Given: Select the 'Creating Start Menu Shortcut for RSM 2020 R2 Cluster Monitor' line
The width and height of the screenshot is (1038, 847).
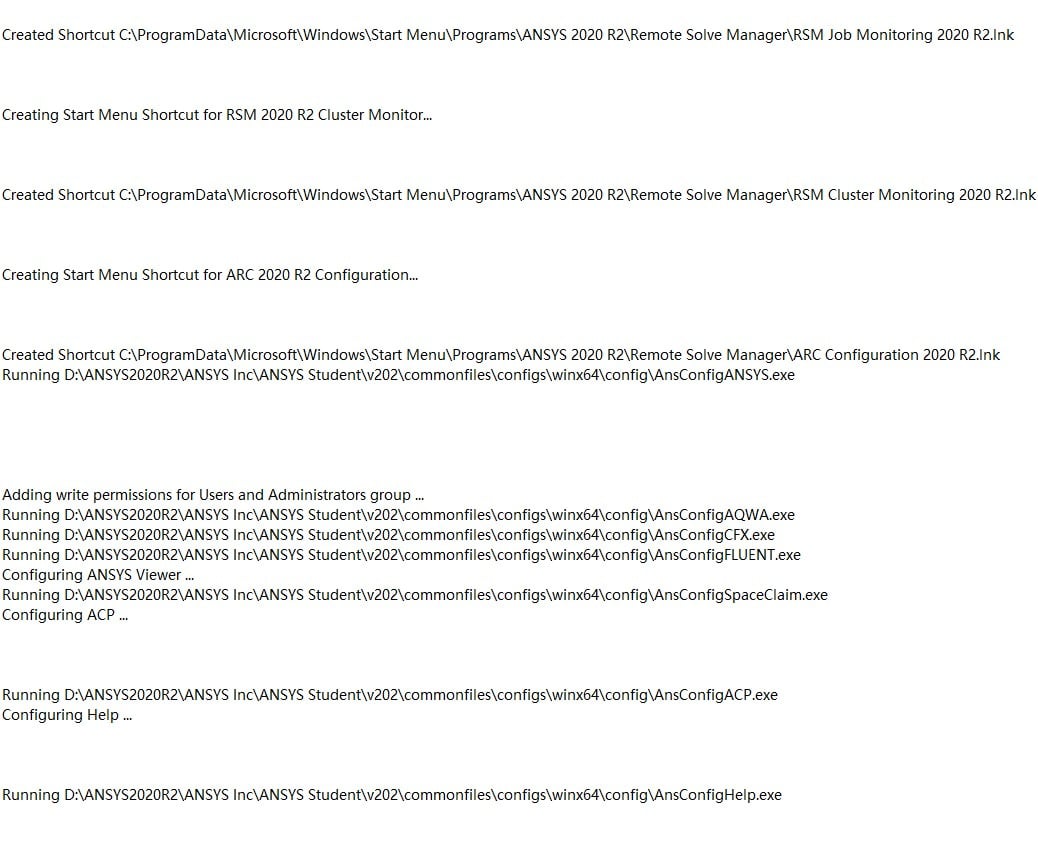Looking at the screenshot, I should click(x=216, y=115).
